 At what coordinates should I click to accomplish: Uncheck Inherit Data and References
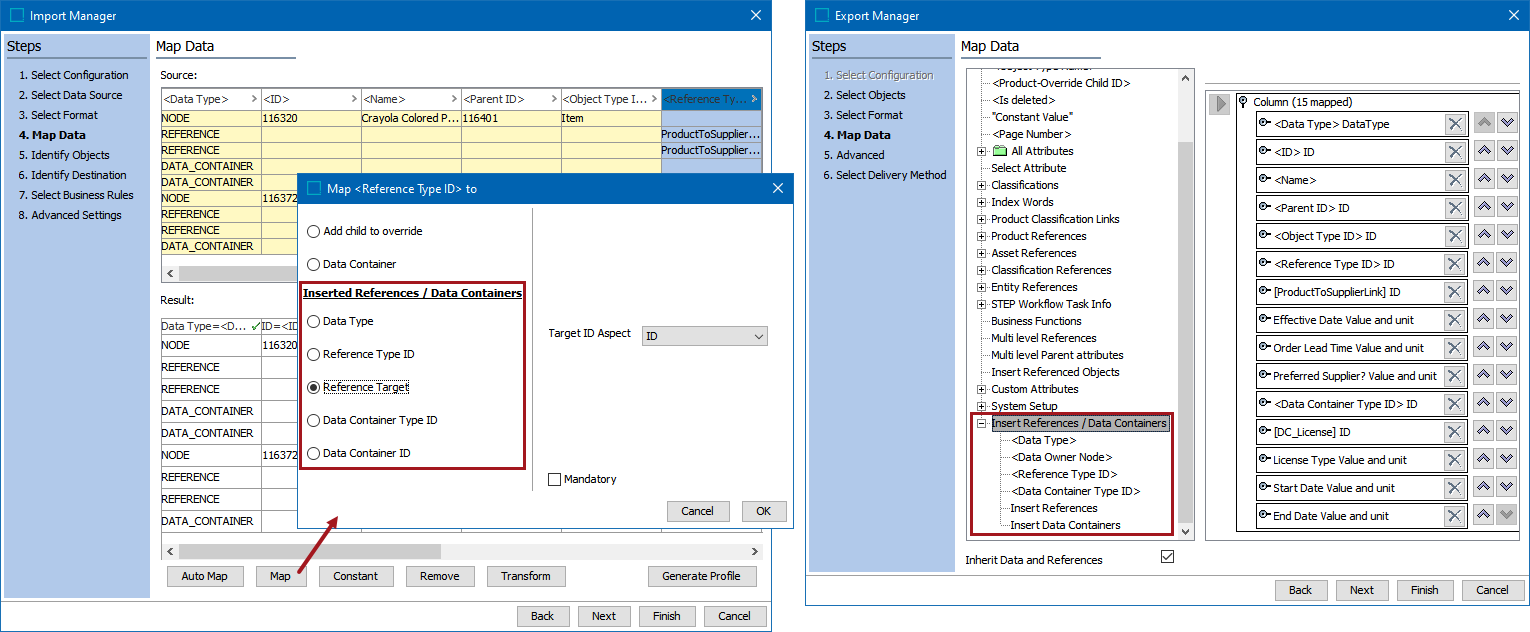coord(1167,557)
